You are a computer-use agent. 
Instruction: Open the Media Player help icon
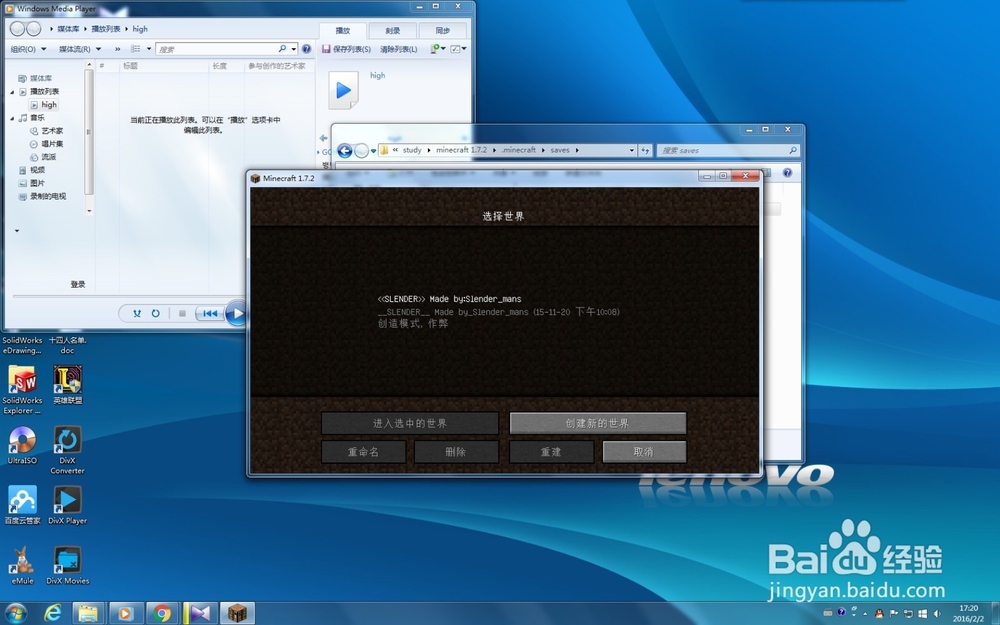point(307,49)
